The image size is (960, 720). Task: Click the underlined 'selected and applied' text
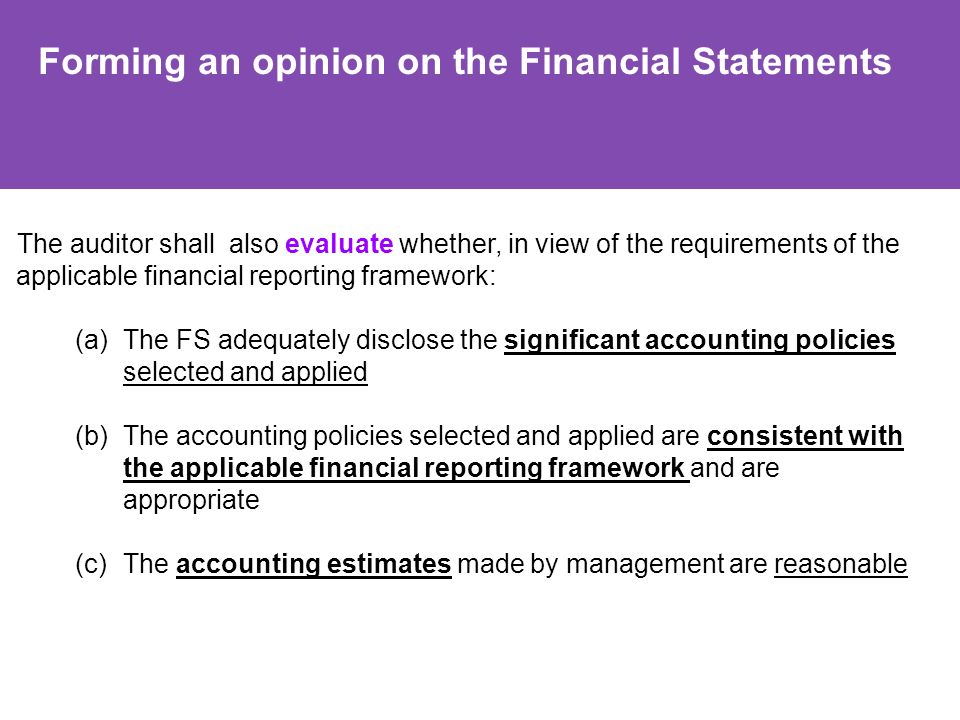(245, 372)
